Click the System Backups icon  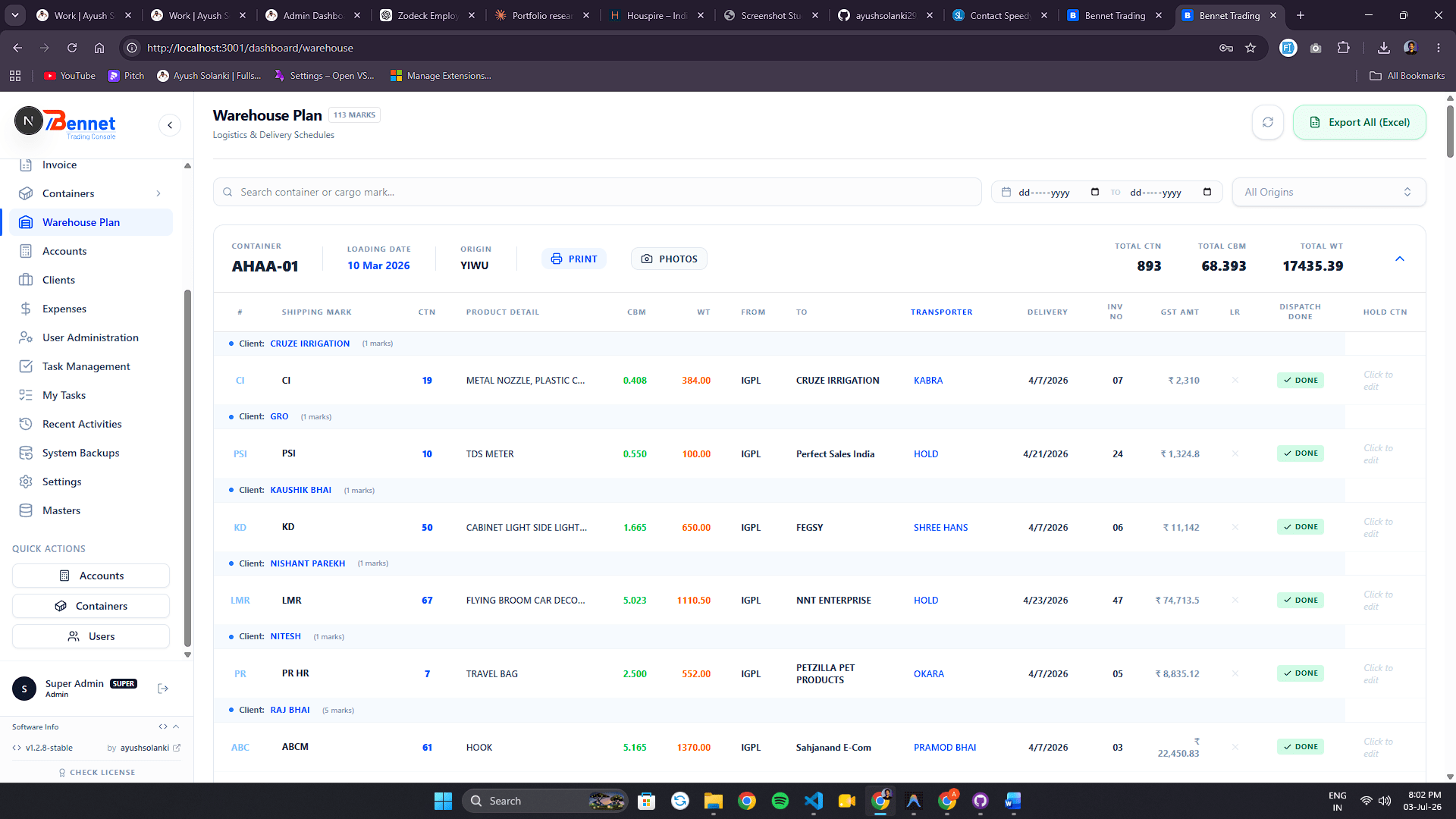pos(26,453)
